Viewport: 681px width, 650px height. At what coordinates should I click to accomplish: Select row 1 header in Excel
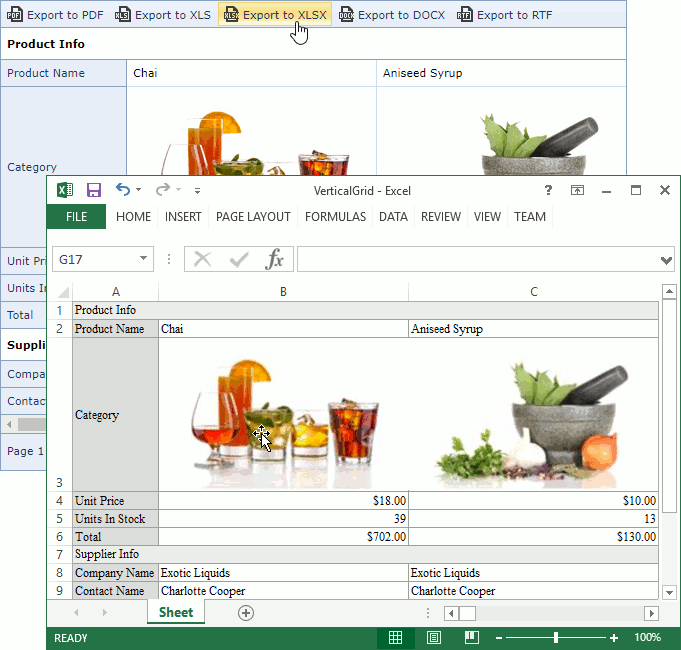click(x=60, y=310)
